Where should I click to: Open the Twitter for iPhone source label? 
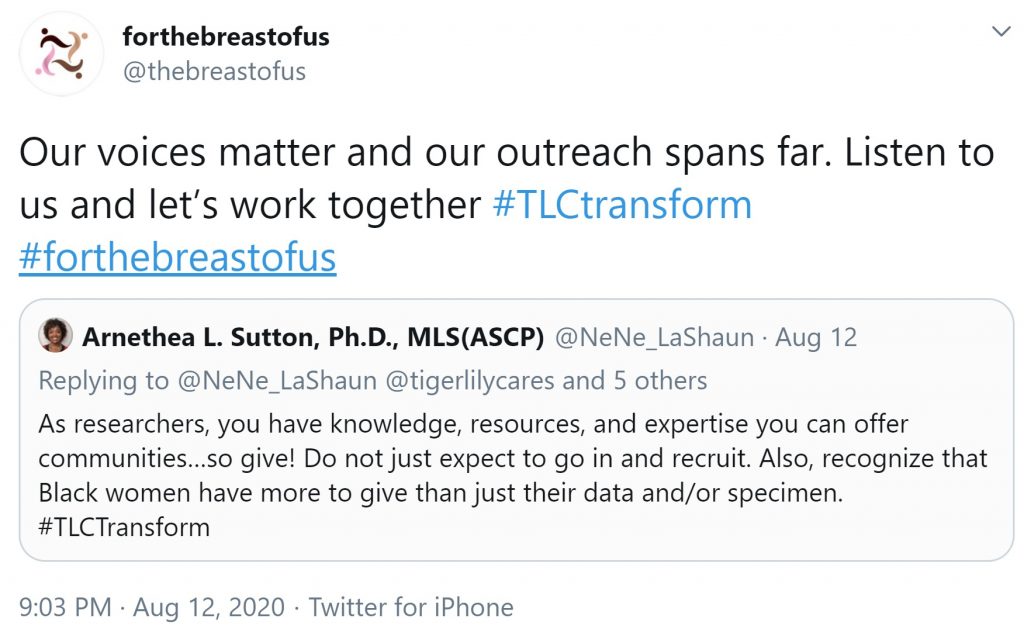411,607
